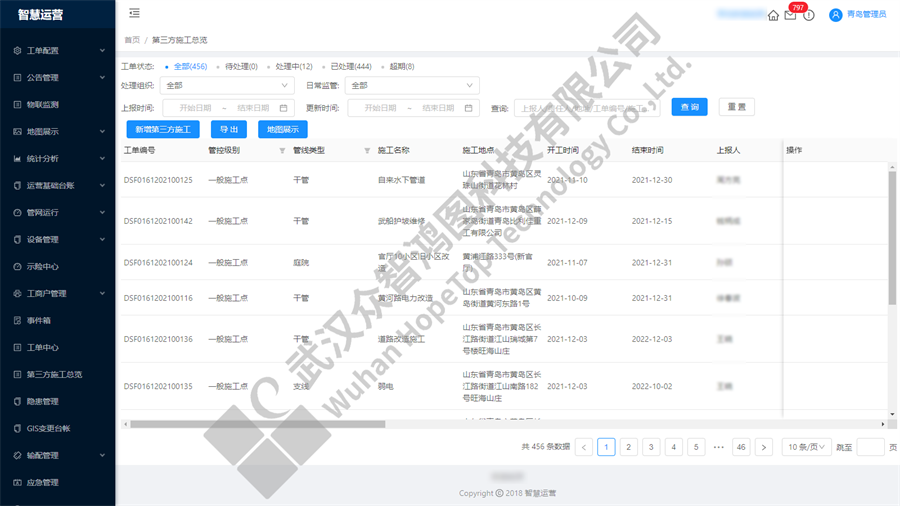Image resolution: width=900 pixels, height=506 pixels.
Task: Expand 工单配置 submenu chevron
Action: click(x=102, y=50)
